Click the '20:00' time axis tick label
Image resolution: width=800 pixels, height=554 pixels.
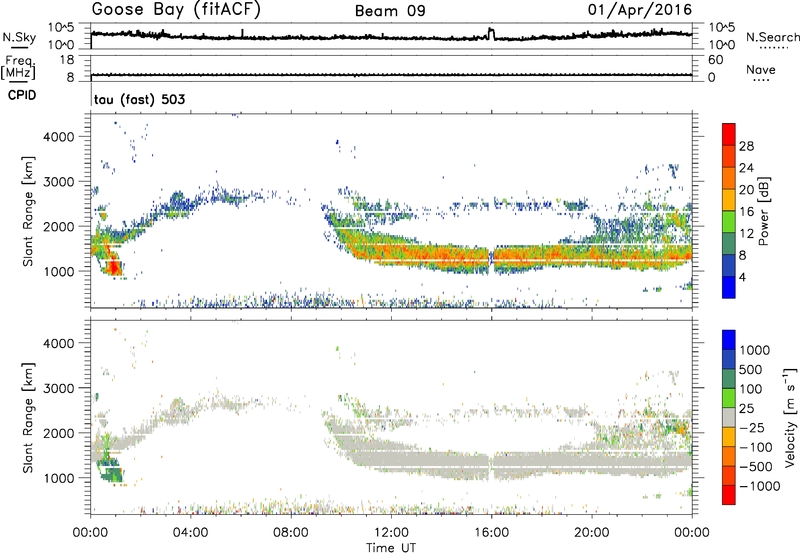point(592,533)
